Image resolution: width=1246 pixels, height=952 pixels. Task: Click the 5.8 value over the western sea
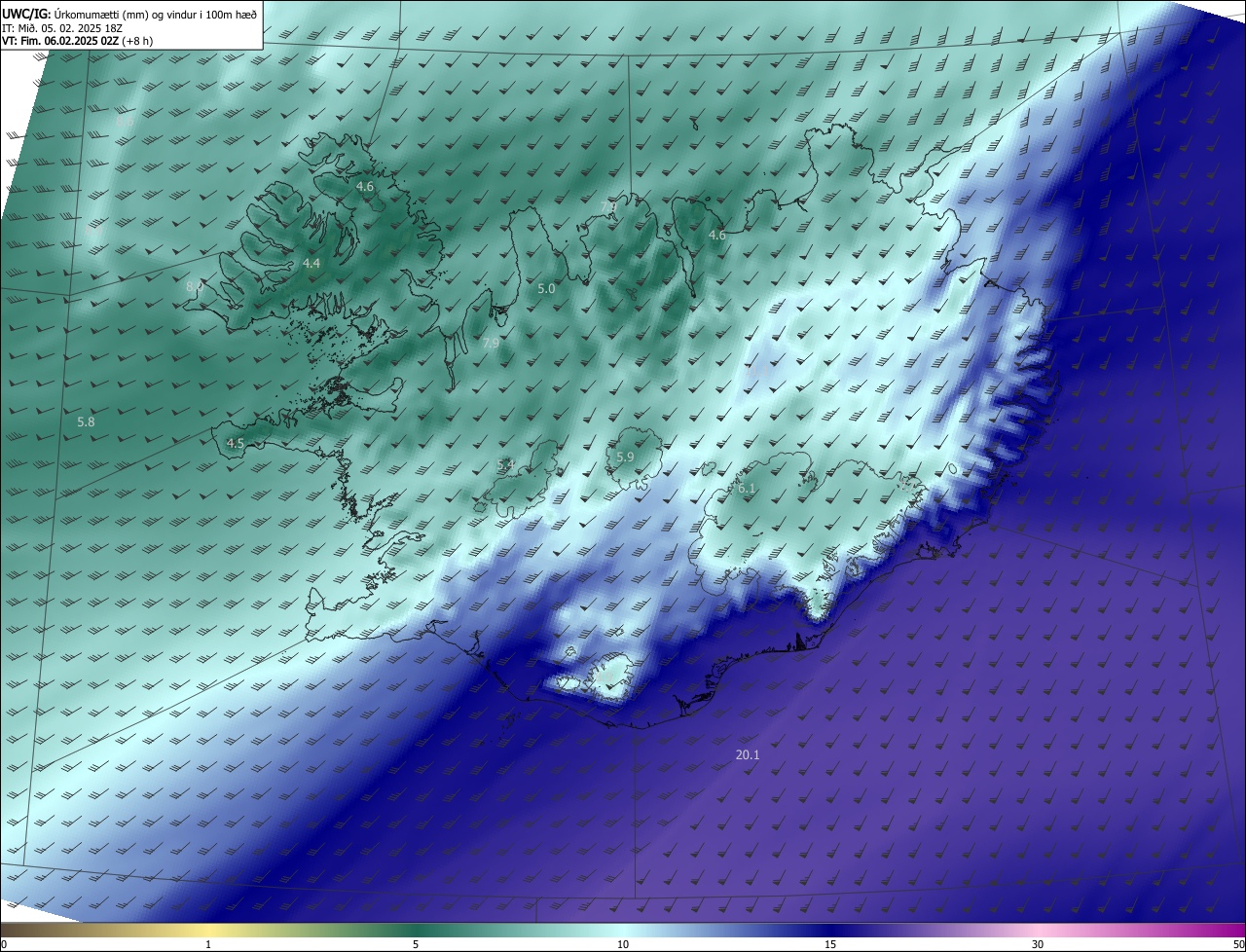point(86,421)
